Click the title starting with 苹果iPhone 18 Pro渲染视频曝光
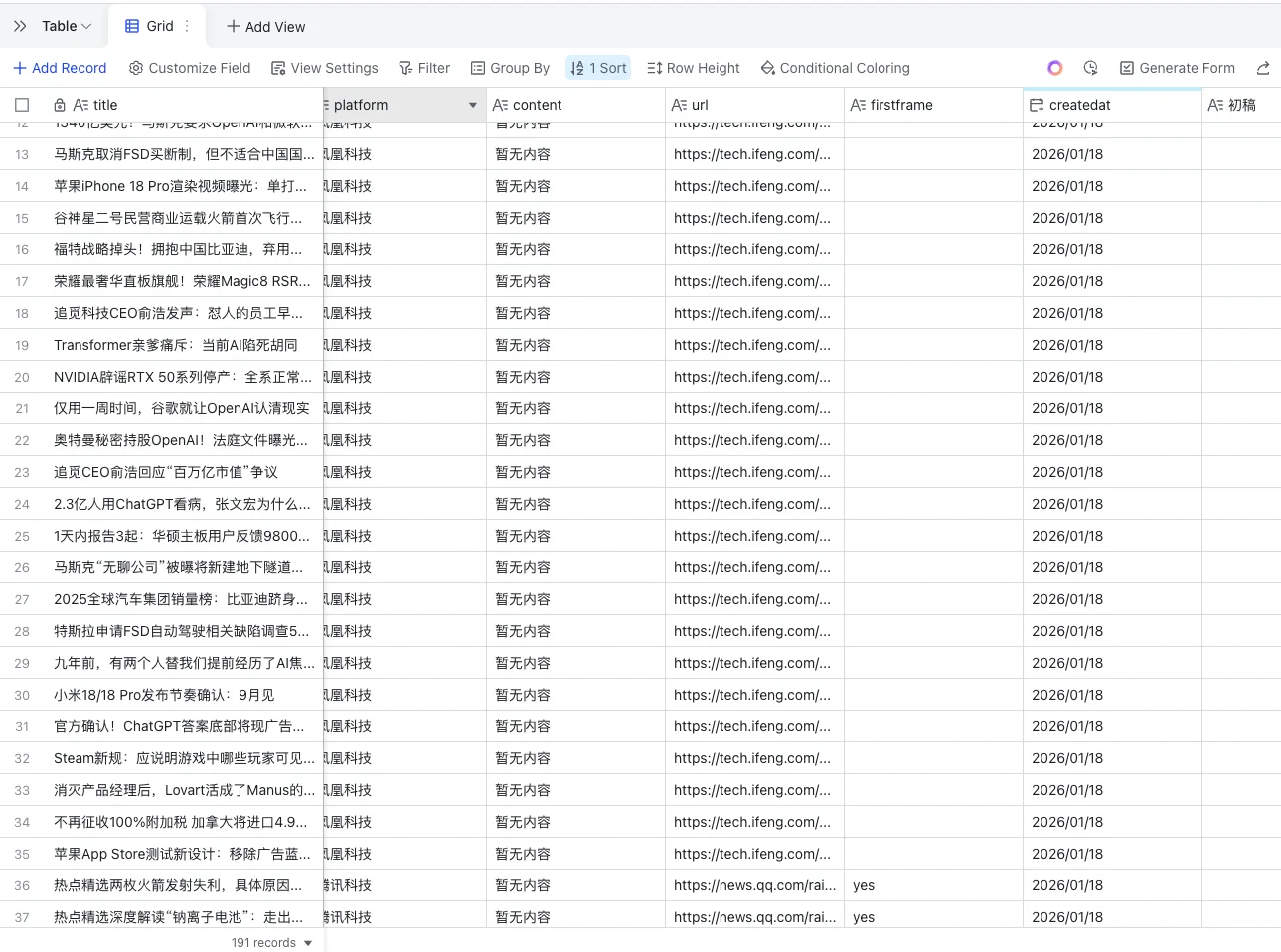The height and width of the screenshot is (952, 1281). pos(181,186)
